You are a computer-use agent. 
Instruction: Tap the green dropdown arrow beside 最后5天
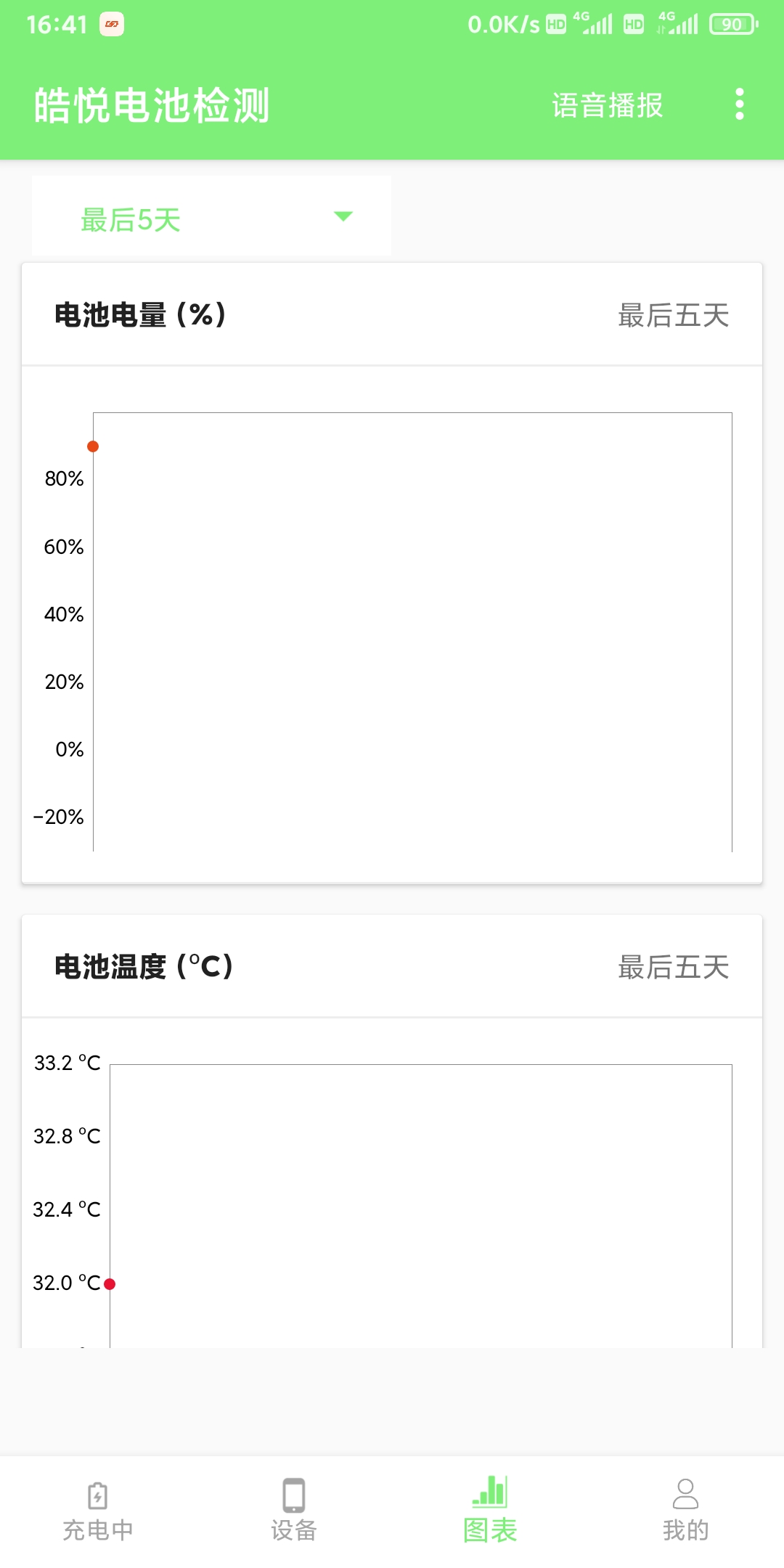tap(345, 216)
